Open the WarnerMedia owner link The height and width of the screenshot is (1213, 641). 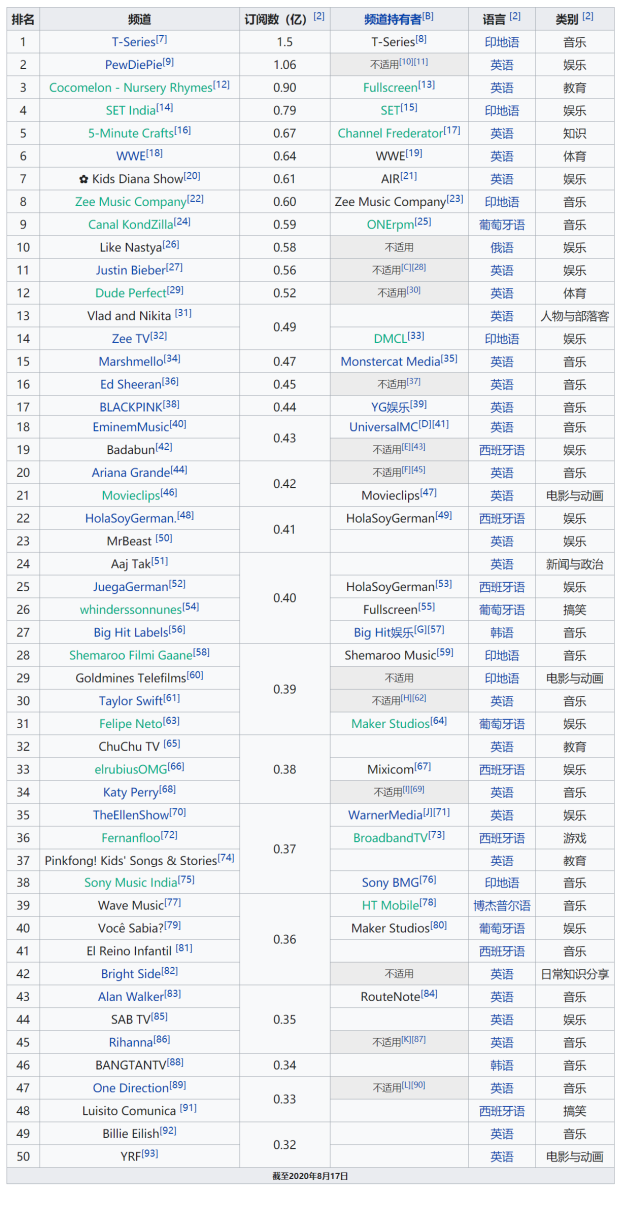coord(386,816)
